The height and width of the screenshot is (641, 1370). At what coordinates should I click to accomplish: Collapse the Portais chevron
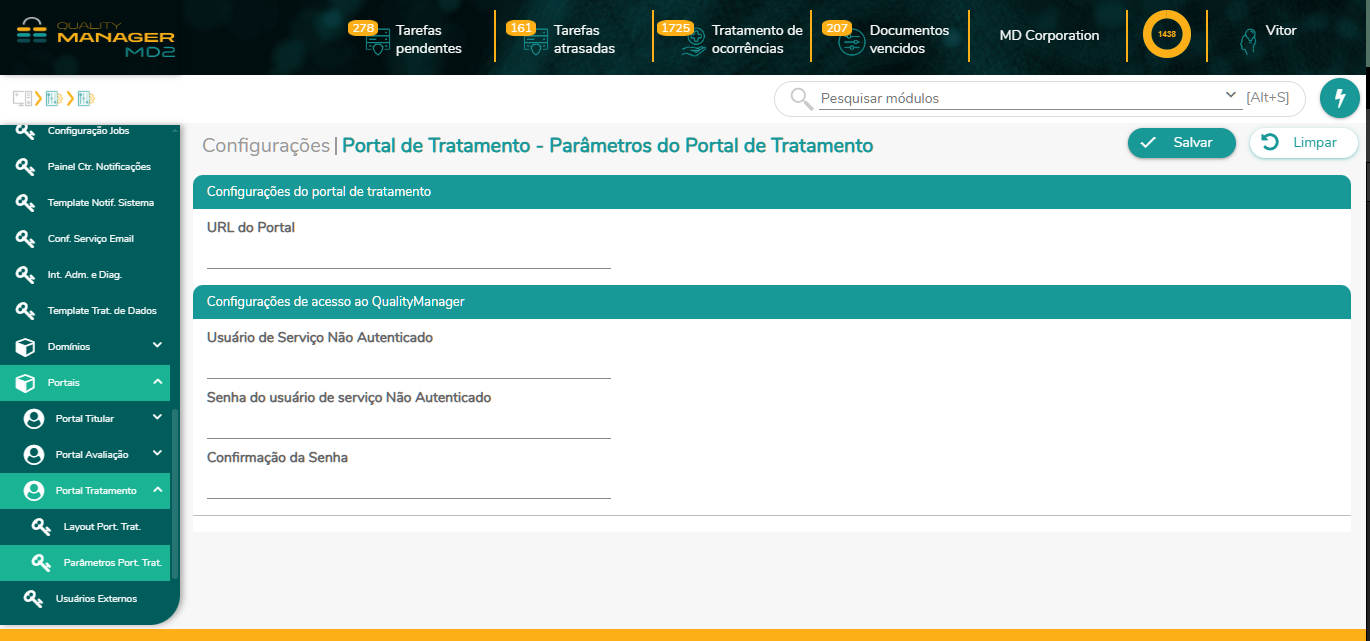tap(157, 382)
